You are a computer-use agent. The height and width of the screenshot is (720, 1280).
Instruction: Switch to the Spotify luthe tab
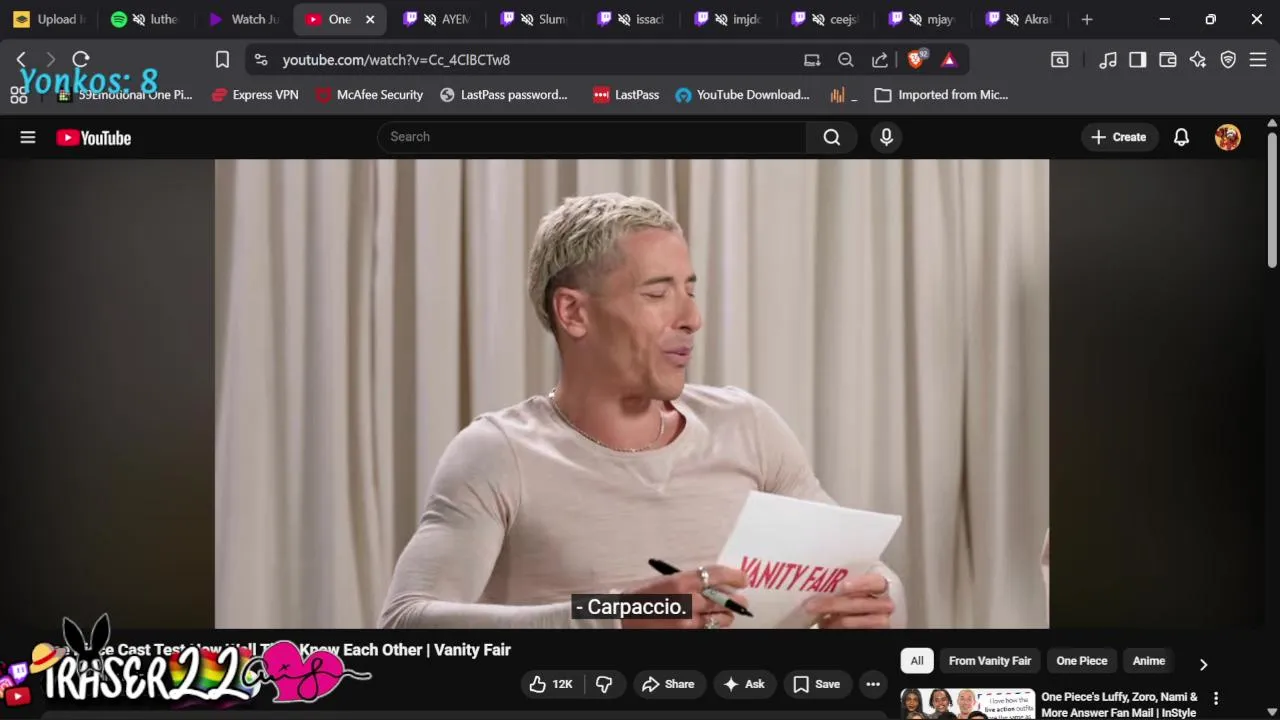point(146,19)
